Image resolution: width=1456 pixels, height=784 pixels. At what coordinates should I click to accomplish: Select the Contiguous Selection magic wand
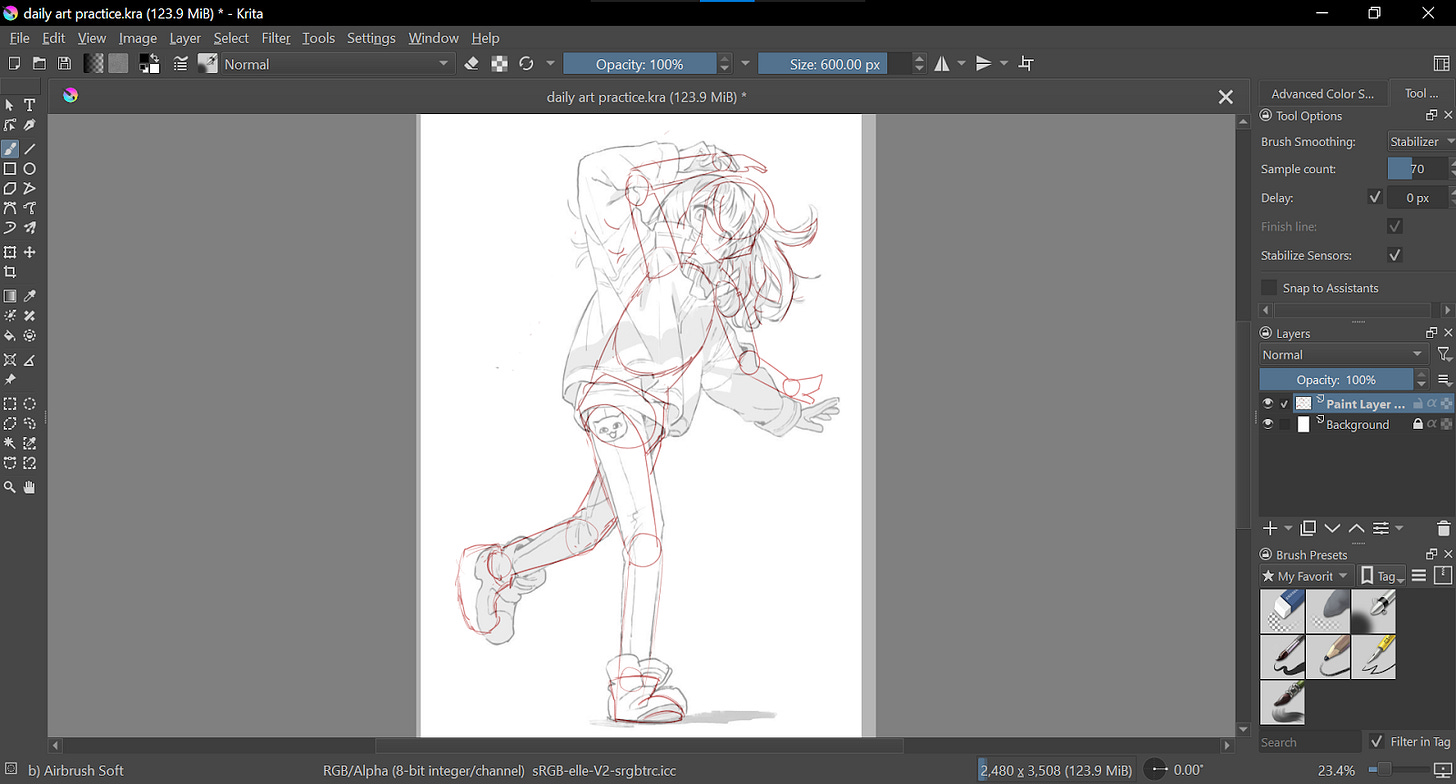click(10, 443)
